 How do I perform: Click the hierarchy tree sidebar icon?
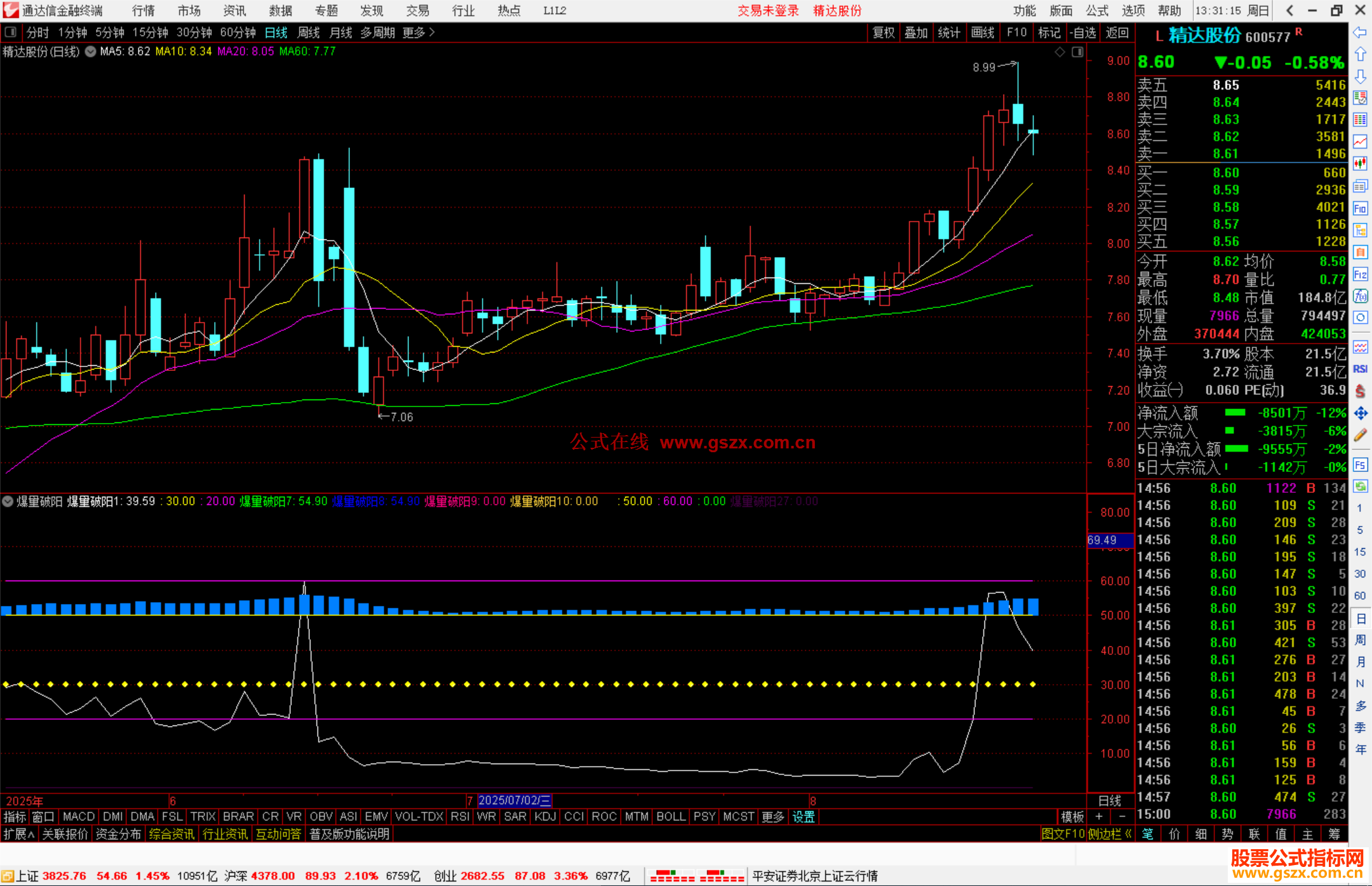[1360, 230]
